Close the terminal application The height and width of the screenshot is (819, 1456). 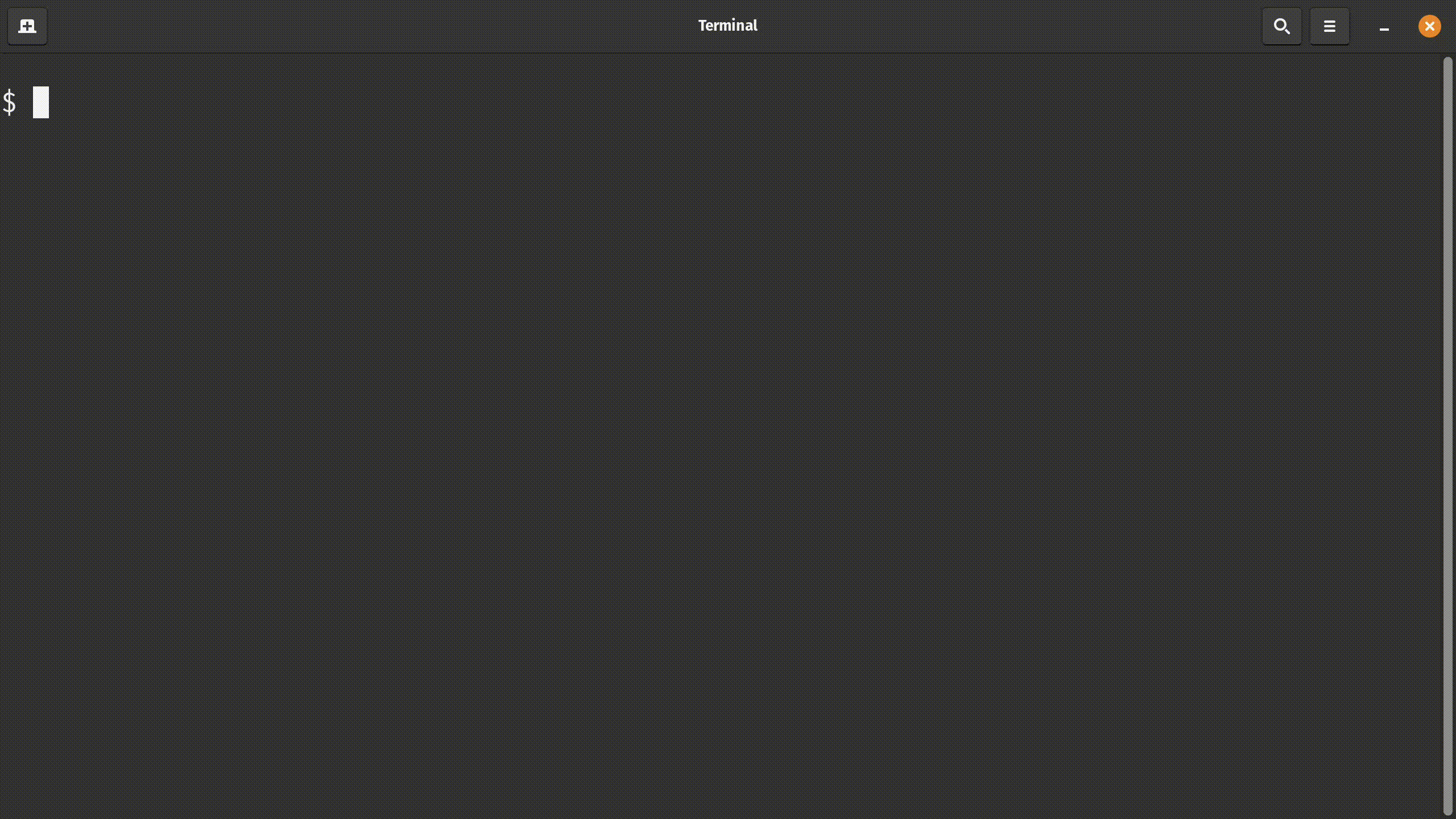1430,26
